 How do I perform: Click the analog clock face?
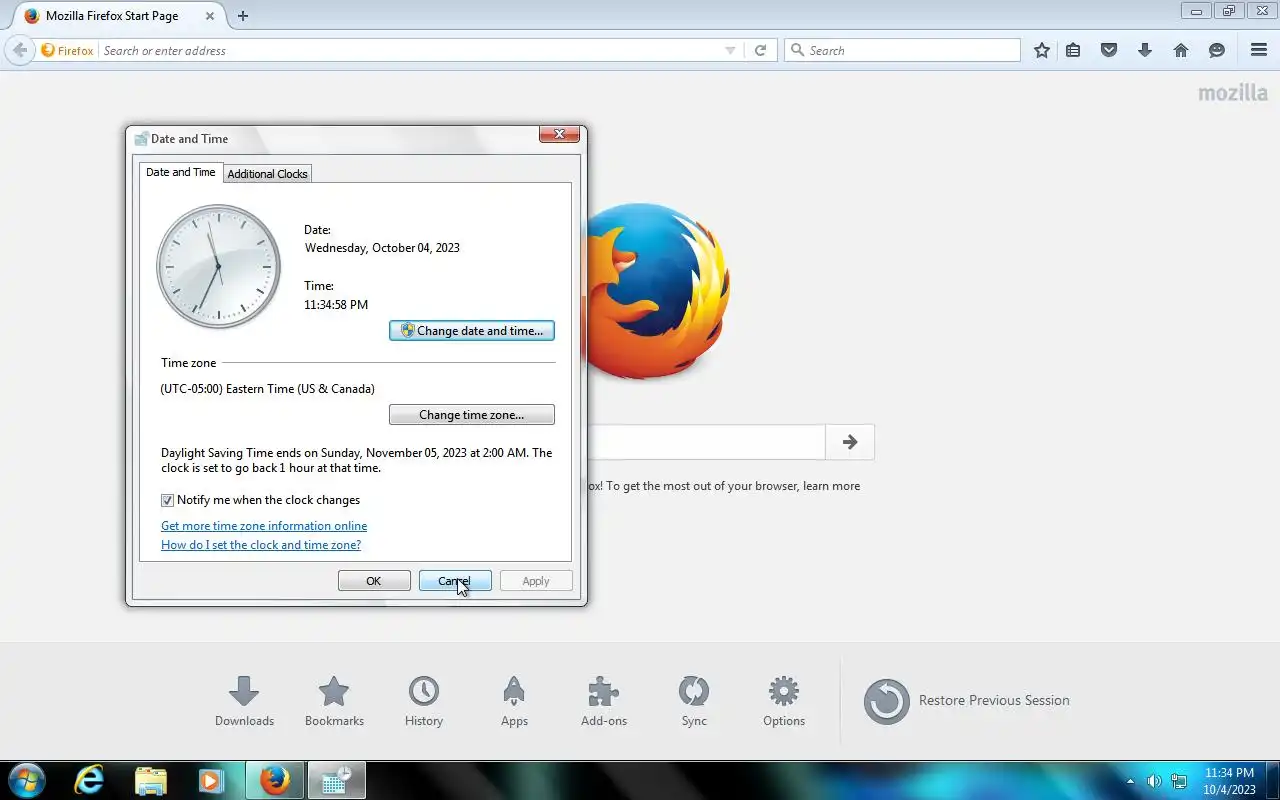click(218, 266)
